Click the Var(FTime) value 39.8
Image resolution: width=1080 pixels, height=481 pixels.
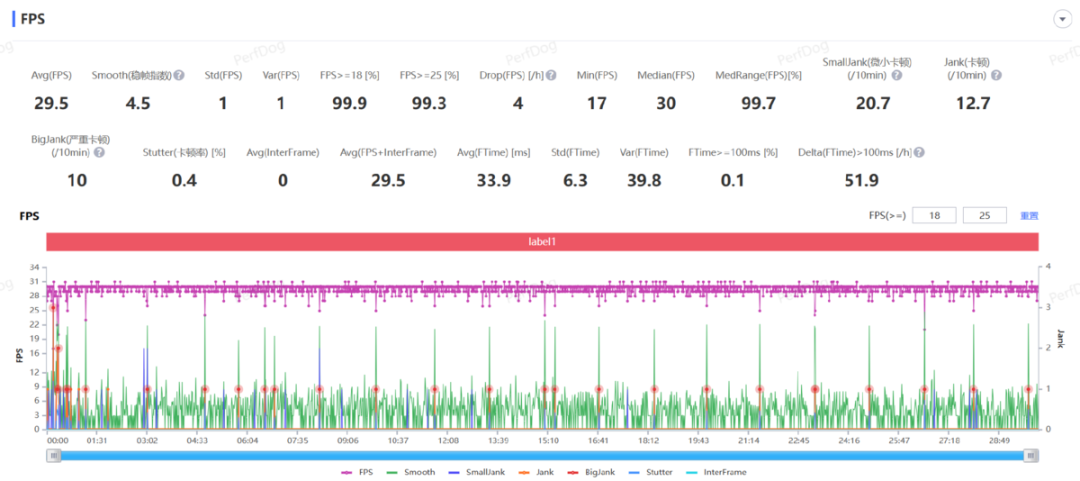[644, 181]
